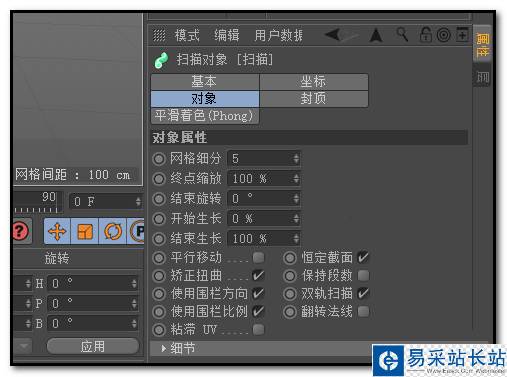This screenshot has height=377, width=507.
Task: Click the target mode circle icon
Action: [444, 35]
